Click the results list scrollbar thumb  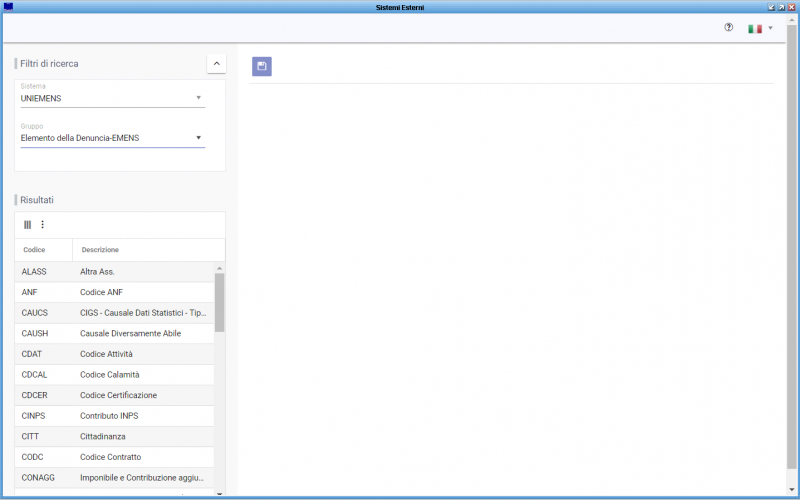(219, 303)
